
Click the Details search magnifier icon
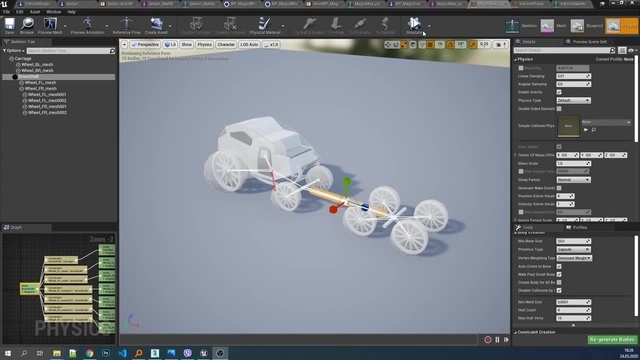[612, 50]
